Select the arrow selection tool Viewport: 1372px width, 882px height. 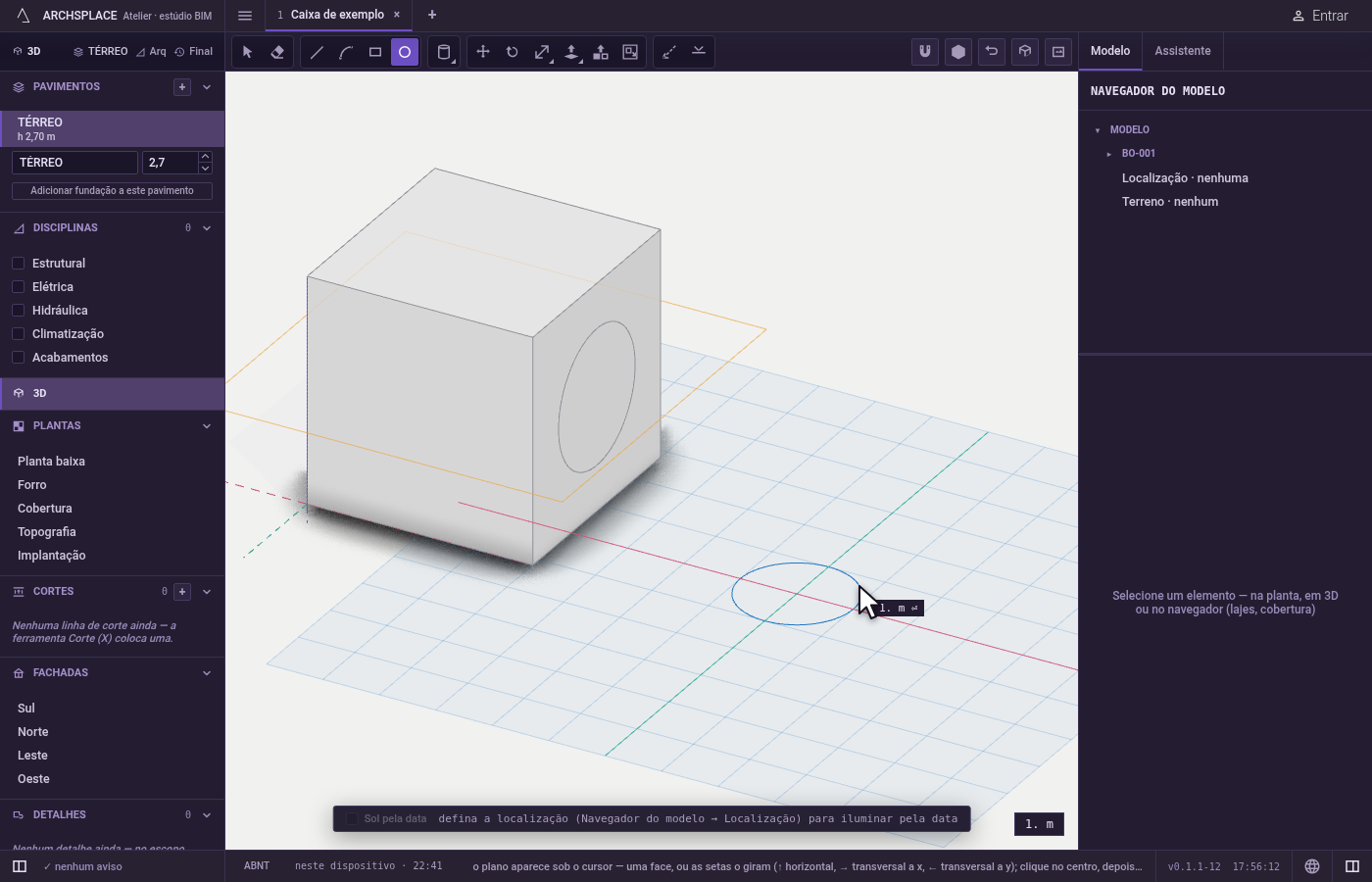248,52
